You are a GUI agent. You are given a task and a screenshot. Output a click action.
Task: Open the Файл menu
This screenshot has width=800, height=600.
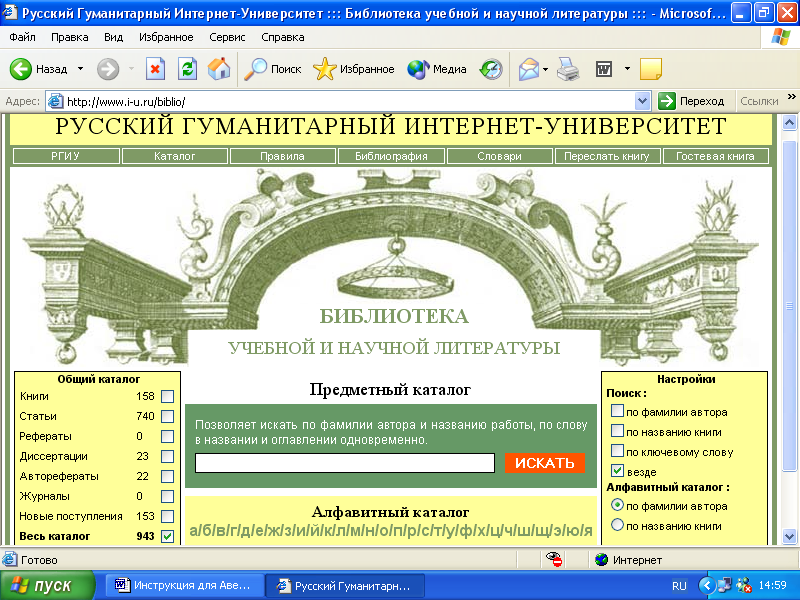pyautogui.click(x=22, y=37)
